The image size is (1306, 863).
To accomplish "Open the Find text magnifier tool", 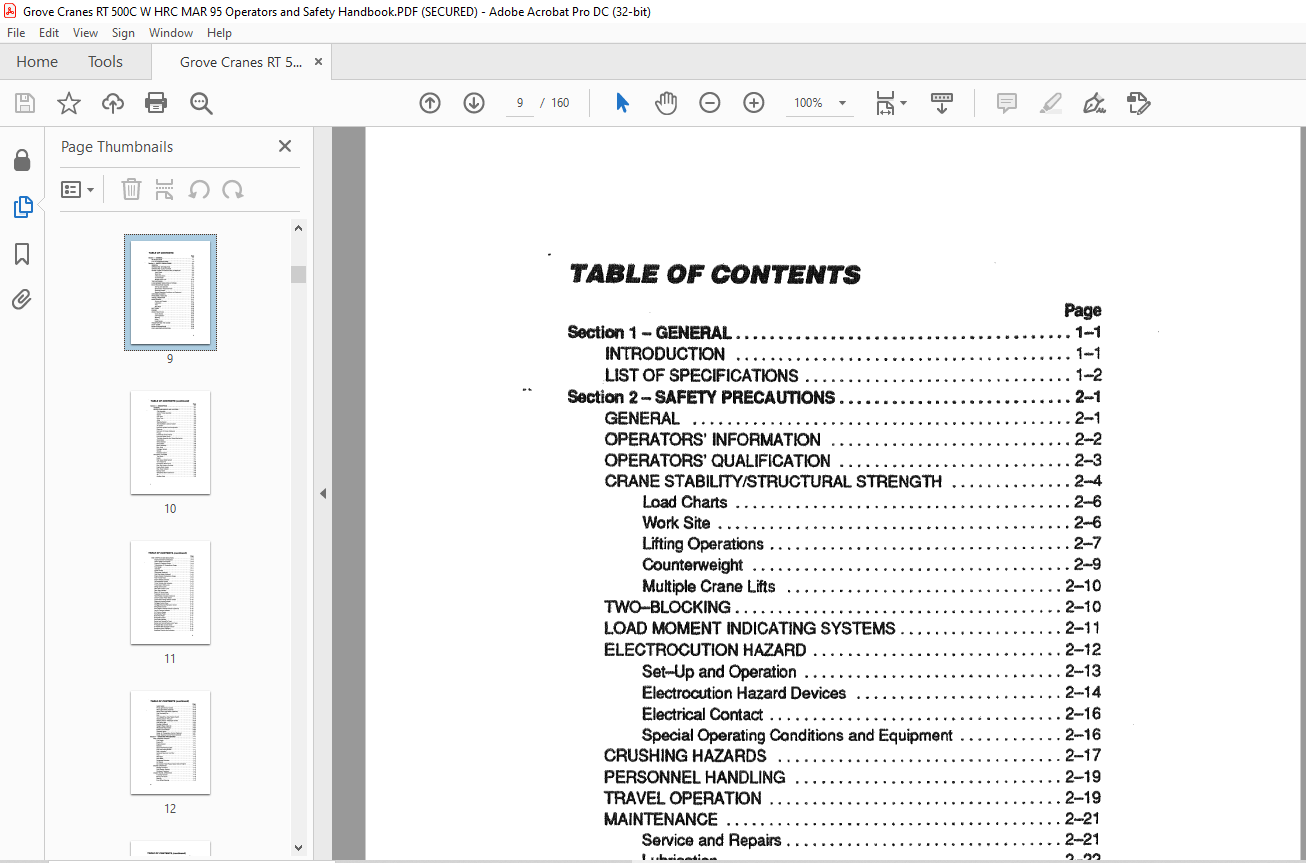I will (x=201, y=103).
